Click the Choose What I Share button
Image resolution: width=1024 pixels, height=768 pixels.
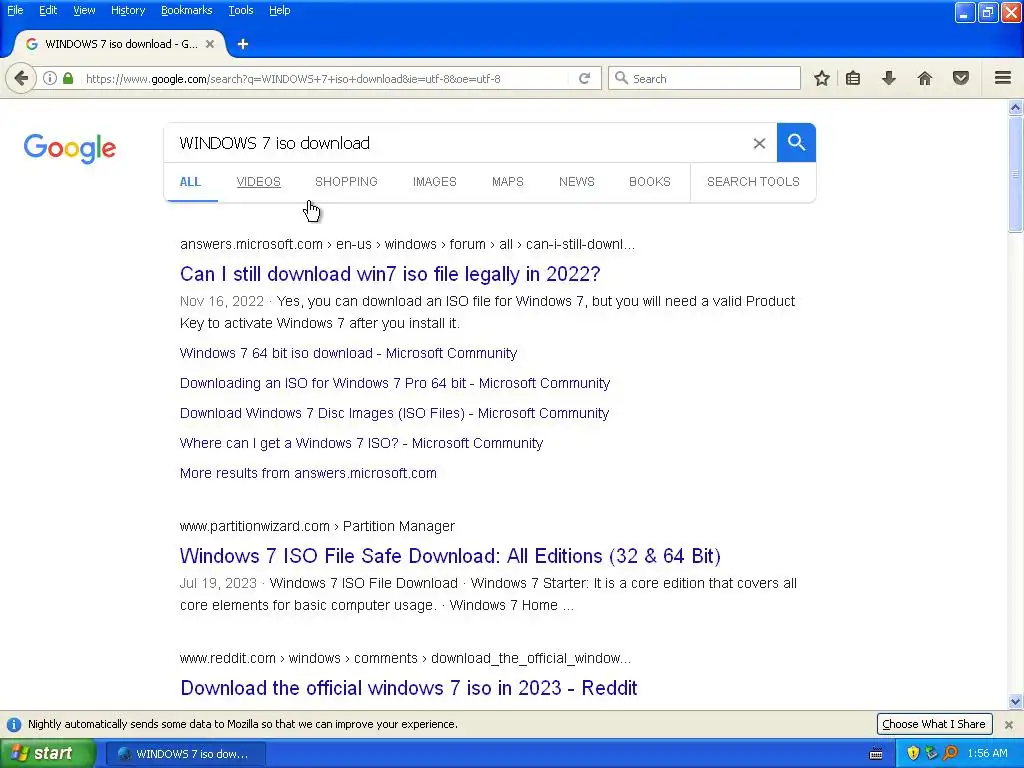click(934, 724)
